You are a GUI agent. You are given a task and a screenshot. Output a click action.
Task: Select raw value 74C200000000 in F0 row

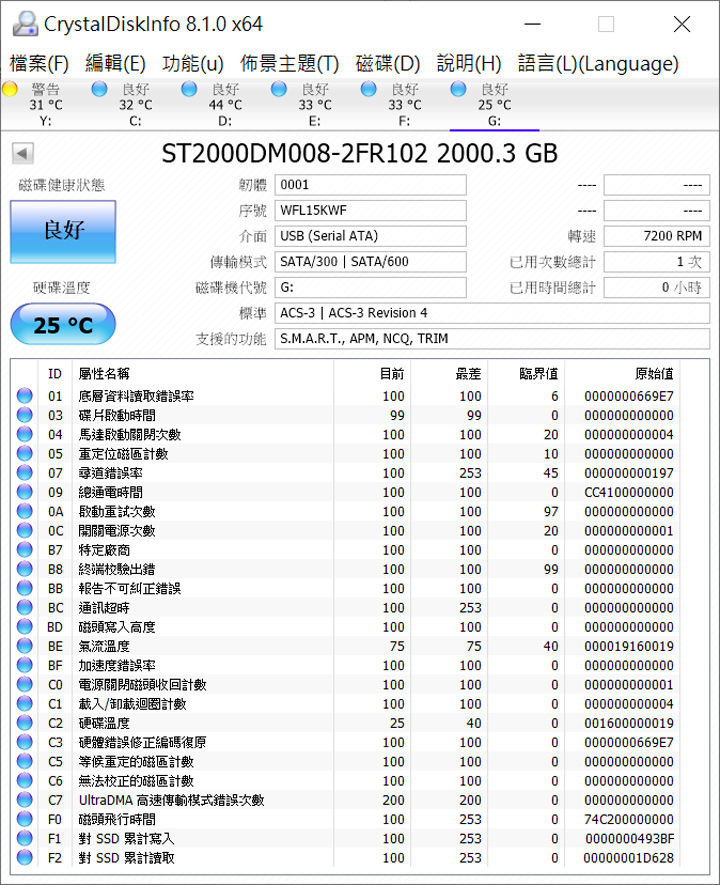[629, 819]
